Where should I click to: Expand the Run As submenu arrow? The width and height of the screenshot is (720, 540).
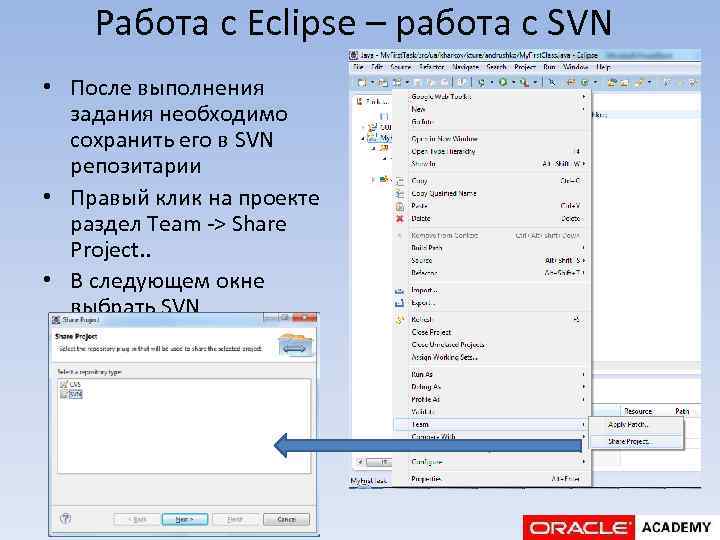(x=584, y=374)
